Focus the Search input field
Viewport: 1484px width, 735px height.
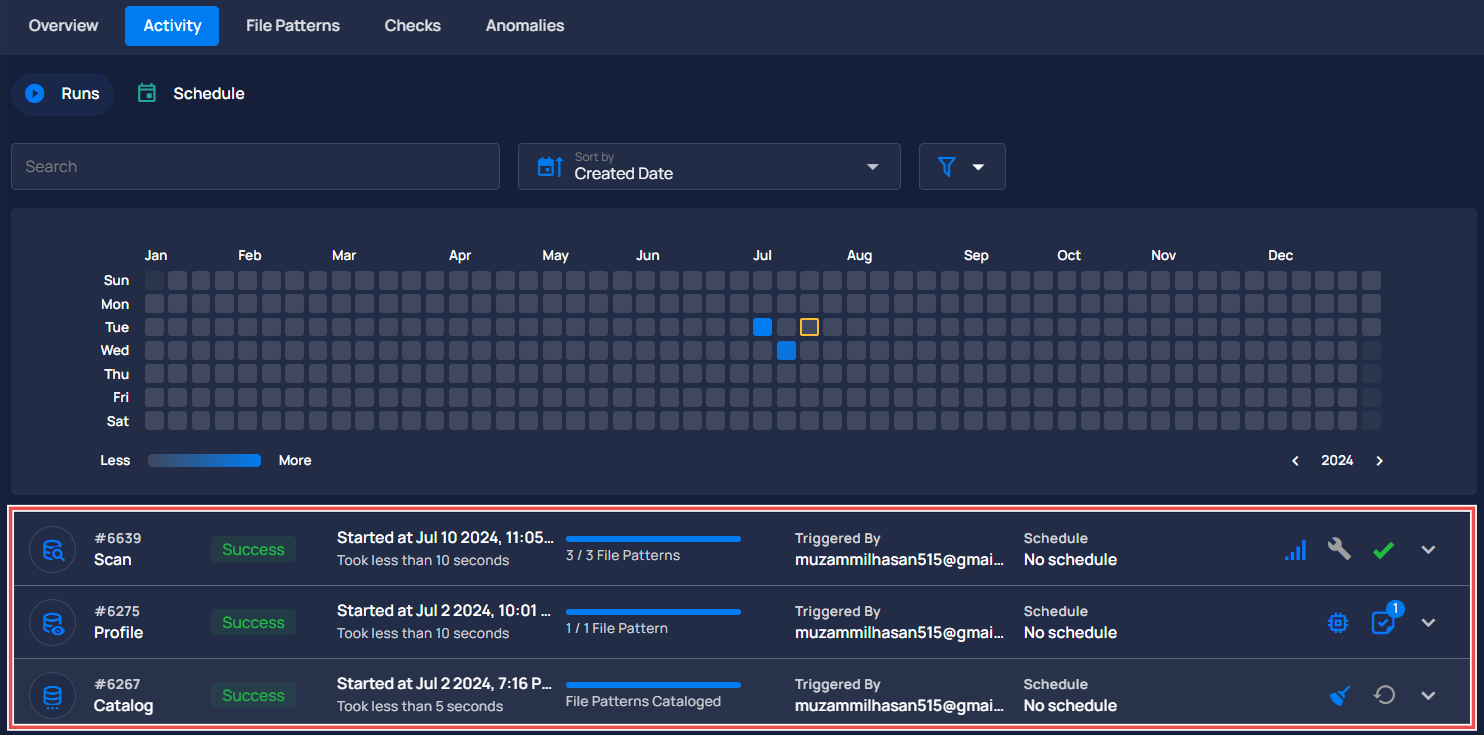(x=255, y=167)
